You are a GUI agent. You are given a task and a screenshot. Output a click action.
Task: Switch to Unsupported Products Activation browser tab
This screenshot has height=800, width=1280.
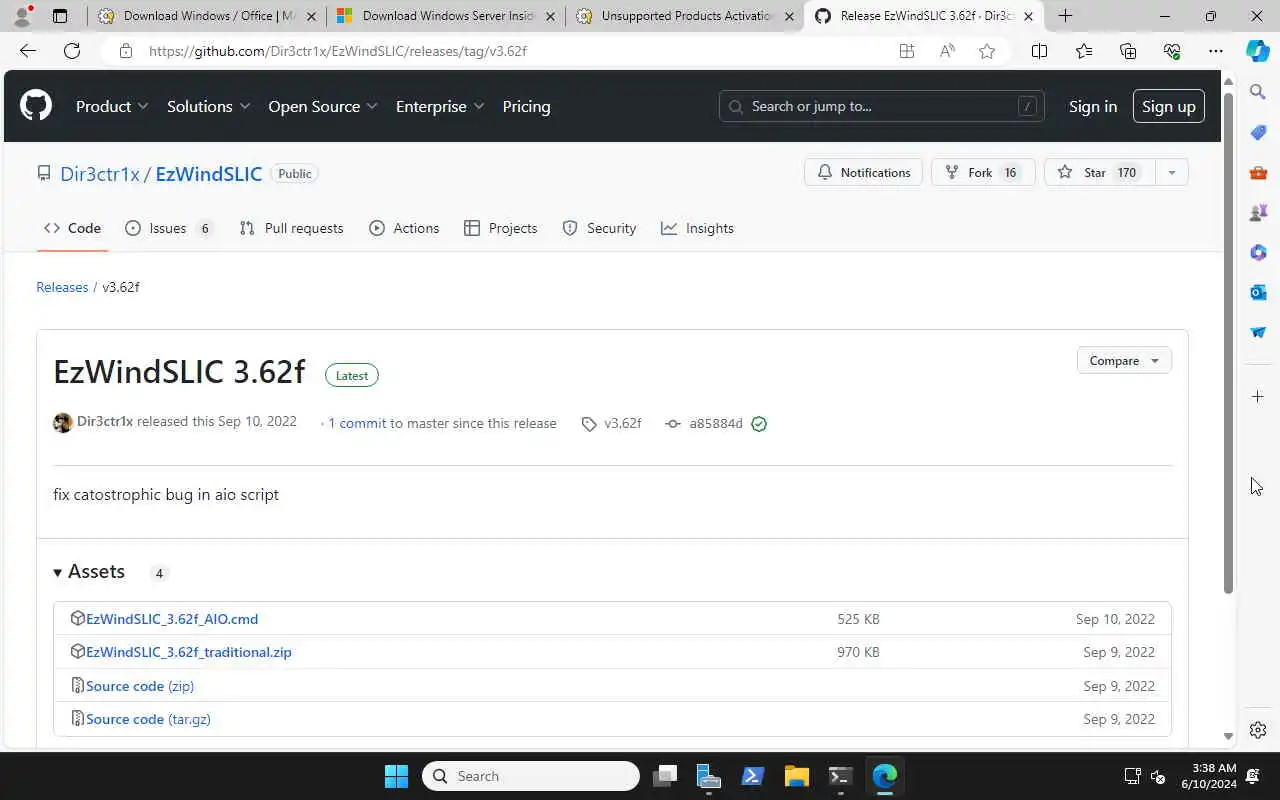pos(685,16)
